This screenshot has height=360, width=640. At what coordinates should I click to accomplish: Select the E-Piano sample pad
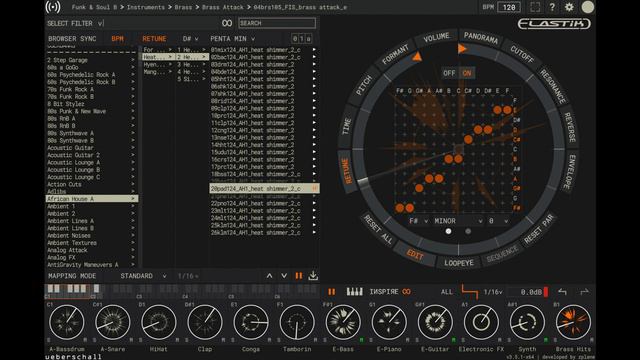pyautogui.click(x=389, y=322)
